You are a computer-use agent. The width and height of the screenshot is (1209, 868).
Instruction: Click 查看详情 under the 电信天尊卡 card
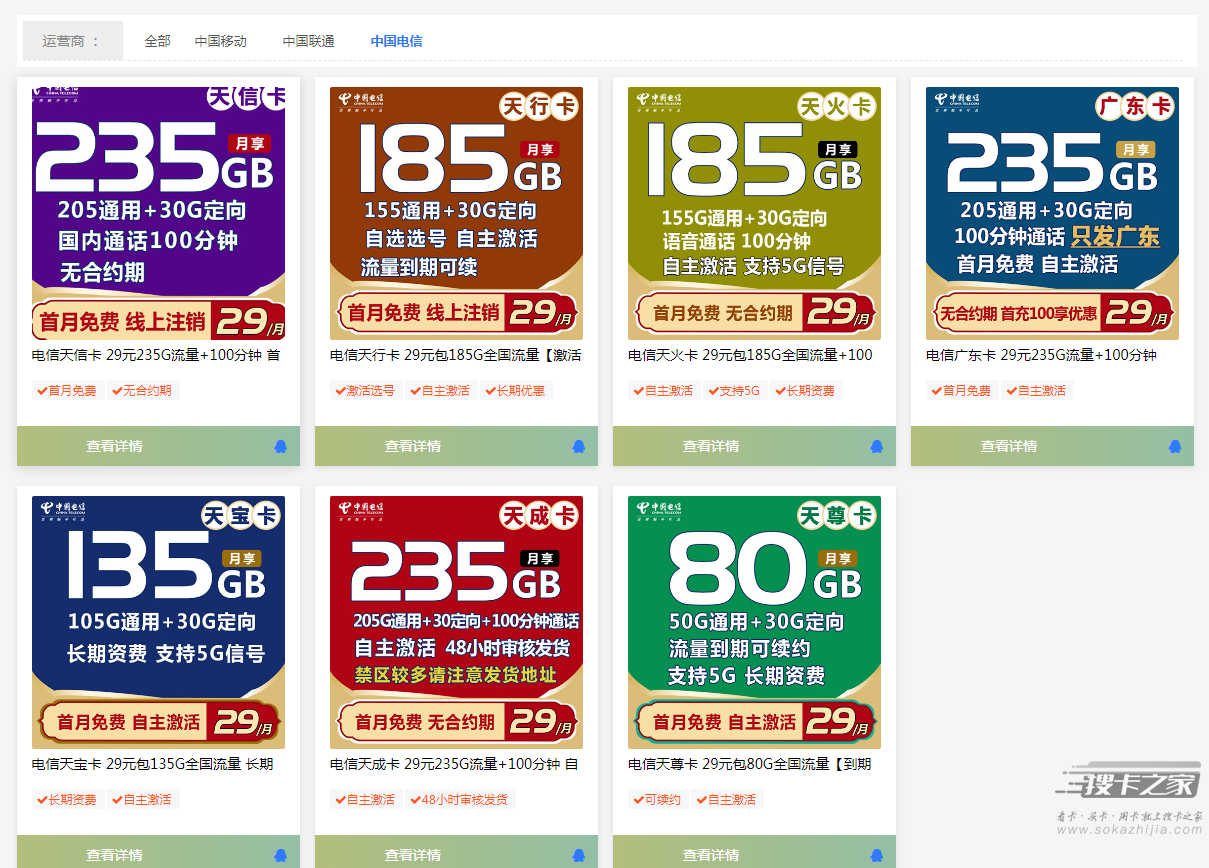[x=711, y=855]
